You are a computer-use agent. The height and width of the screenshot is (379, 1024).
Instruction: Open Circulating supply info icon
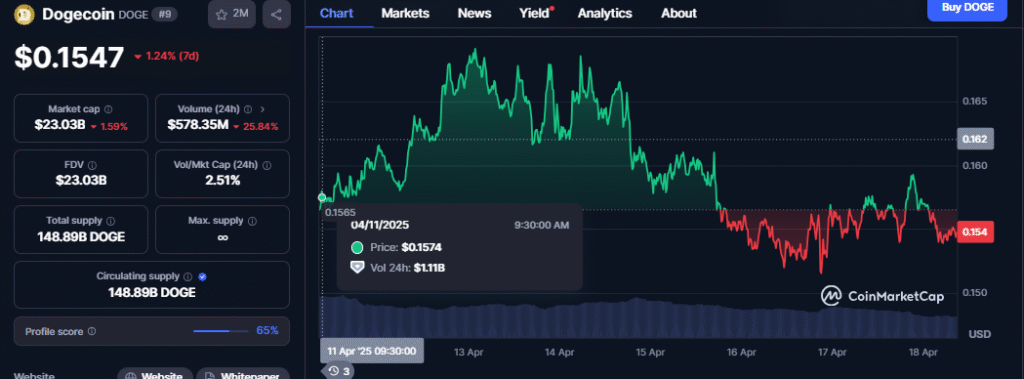[187, 277]
